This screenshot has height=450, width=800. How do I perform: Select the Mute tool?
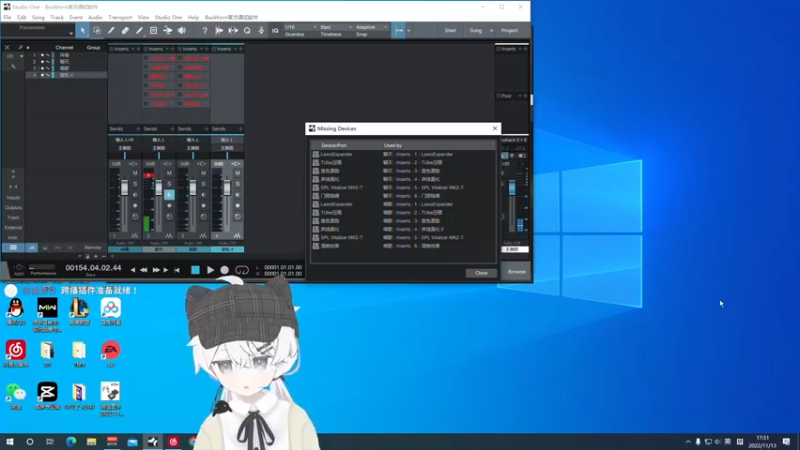pyautogui.click(x=154, y=31)
